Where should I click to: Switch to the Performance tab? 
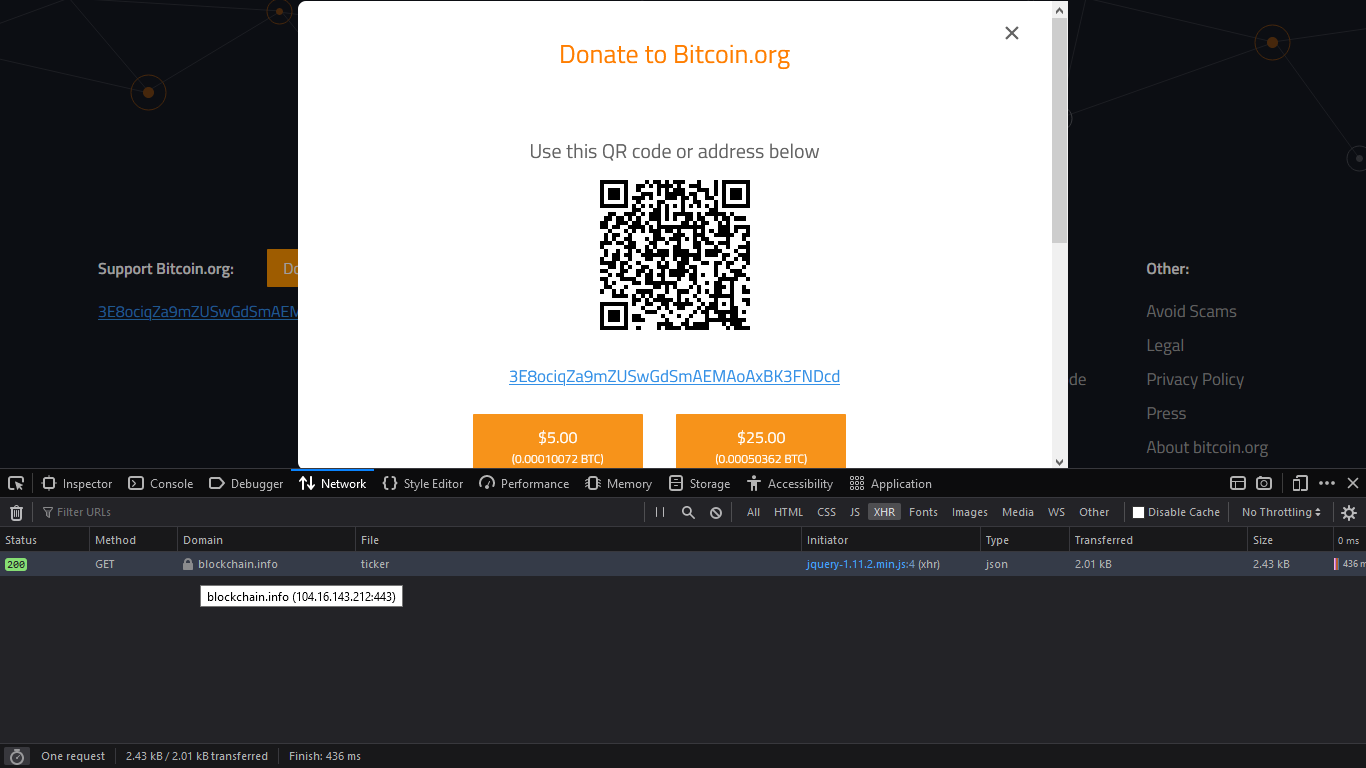tap(524, 483)
